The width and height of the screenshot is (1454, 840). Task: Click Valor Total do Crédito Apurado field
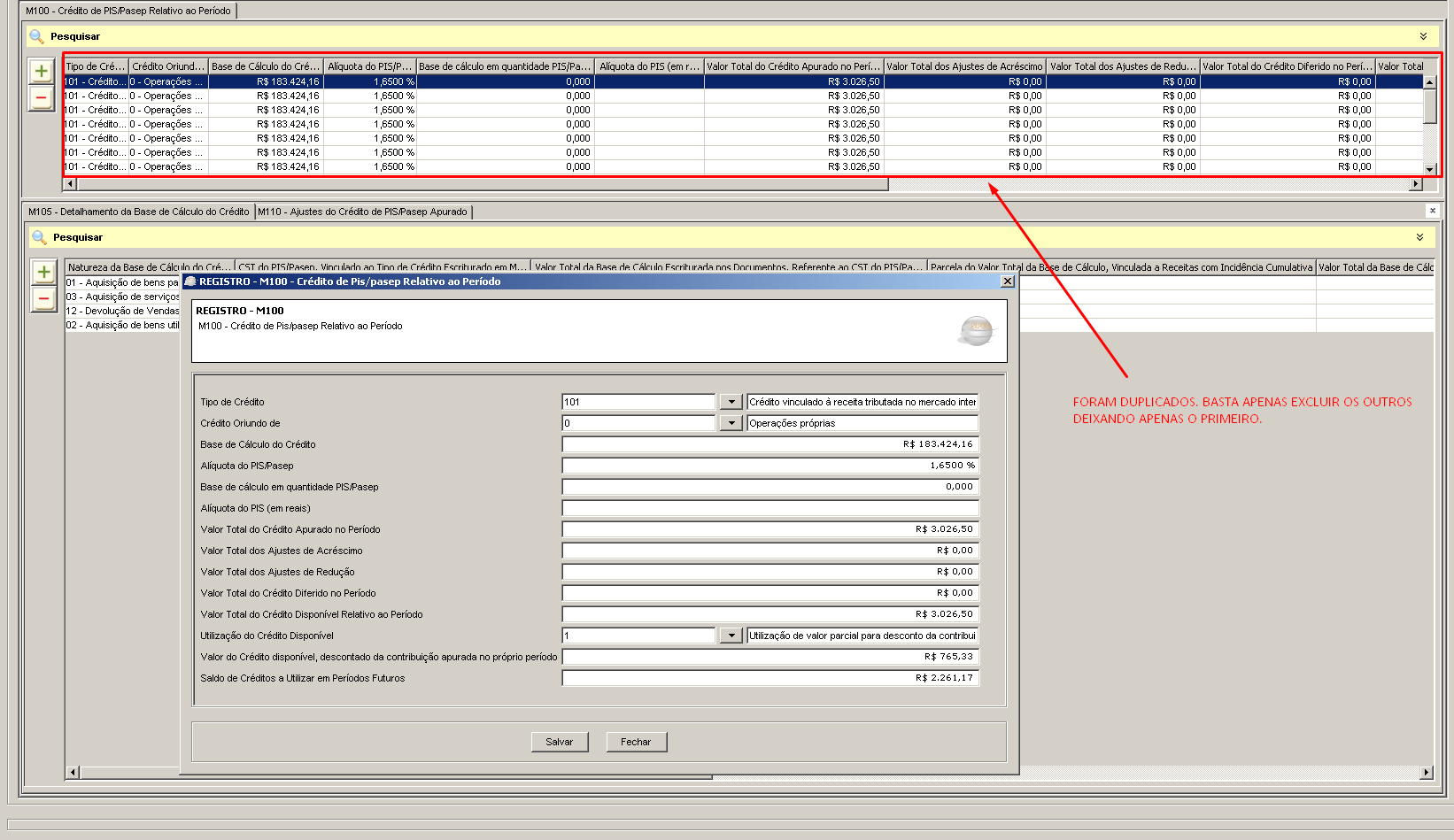770,529
